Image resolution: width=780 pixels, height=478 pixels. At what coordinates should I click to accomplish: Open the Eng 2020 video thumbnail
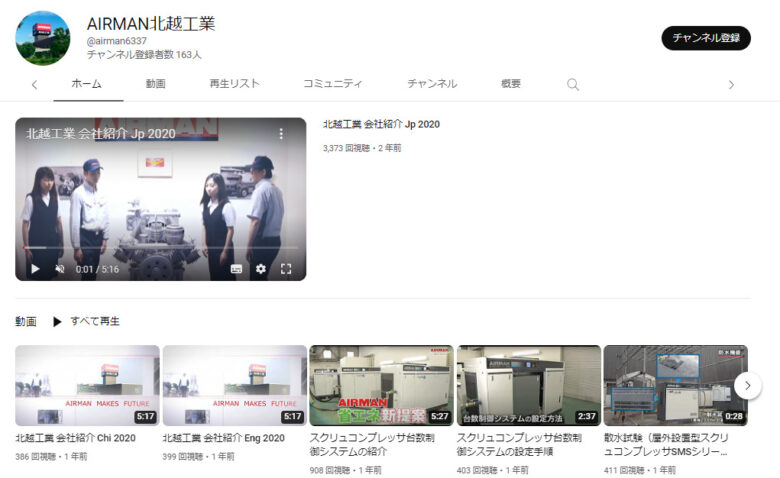(x=234, y=385)
